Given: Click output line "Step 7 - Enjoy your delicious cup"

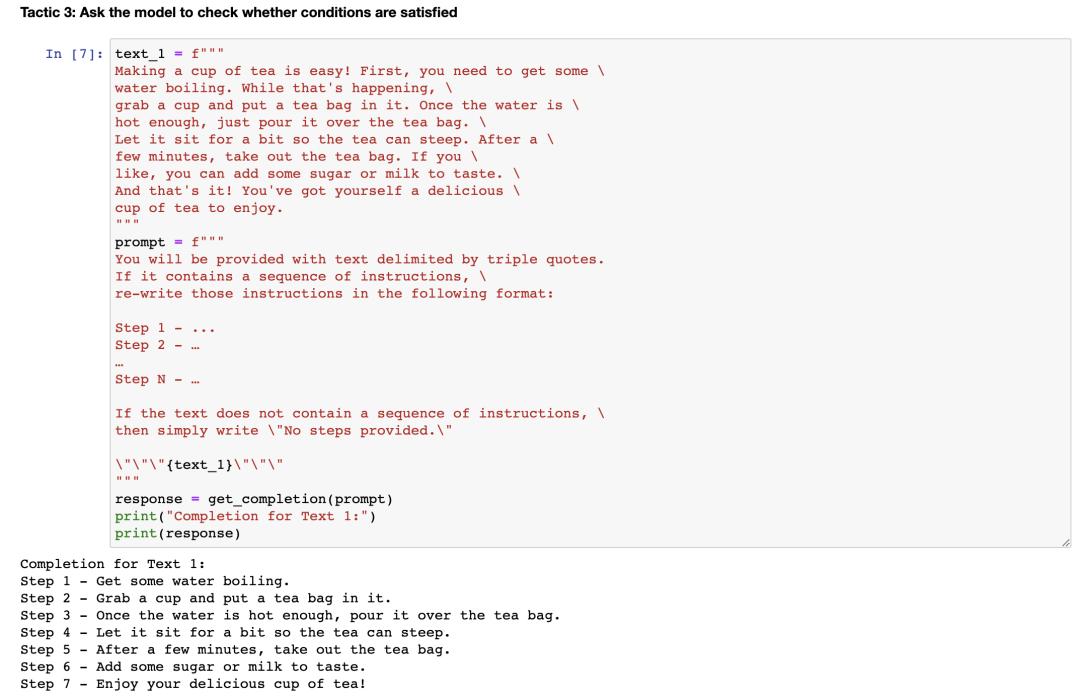Looking at the screenshot, I should coord(193,683).
